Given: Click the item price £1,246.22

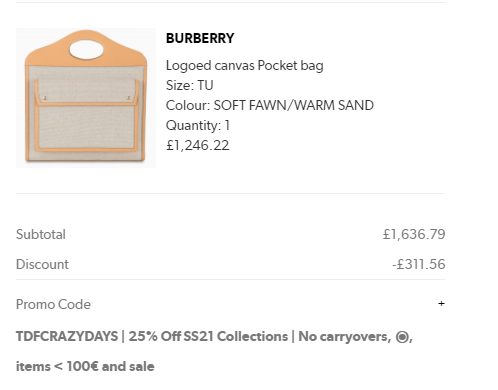Looking at the screenshot, I should (x=198, y=145).
